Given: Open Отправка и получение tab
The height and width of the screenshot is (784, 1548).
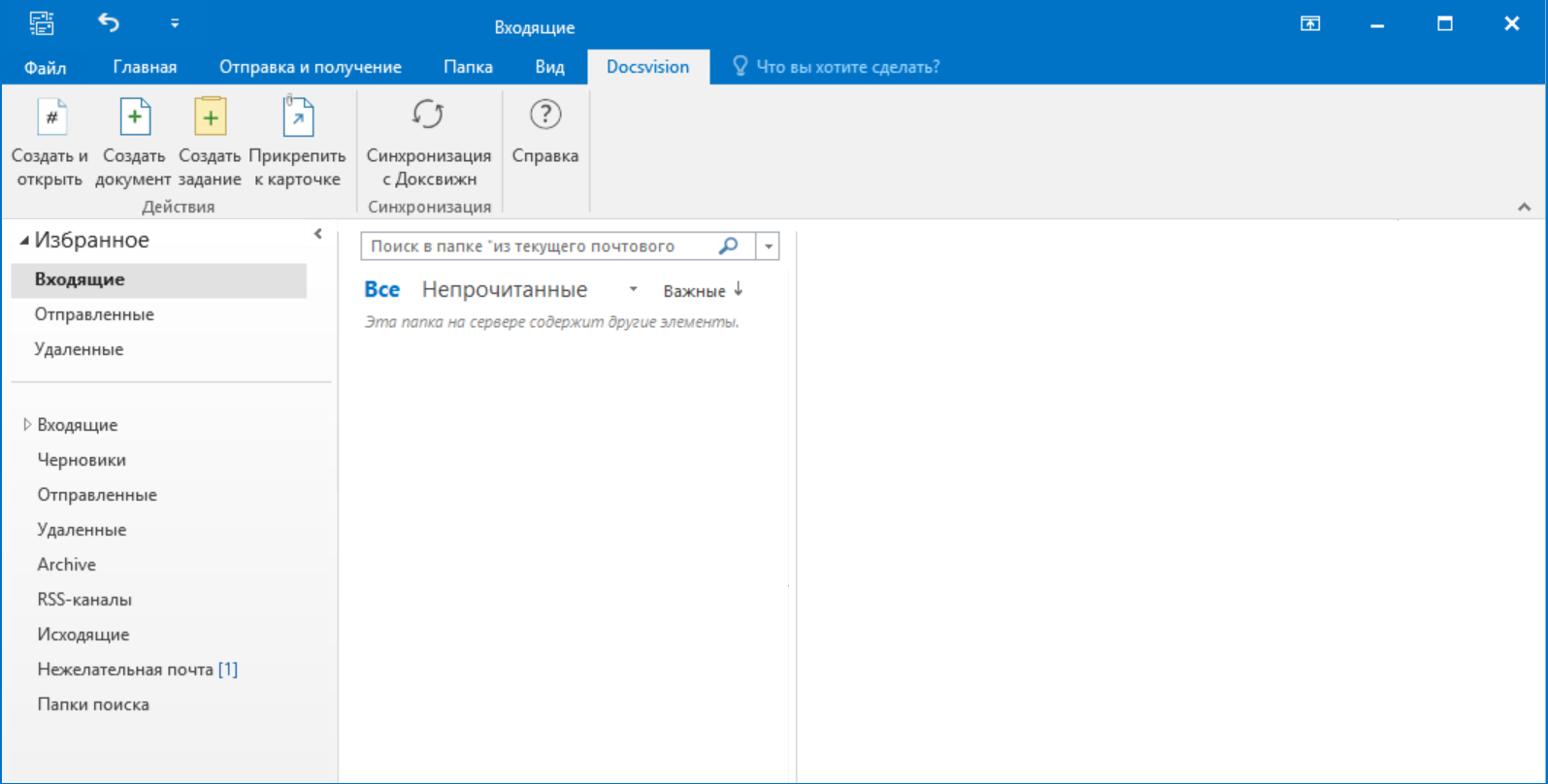Looking at the screenshot, I should pos(311,67).
